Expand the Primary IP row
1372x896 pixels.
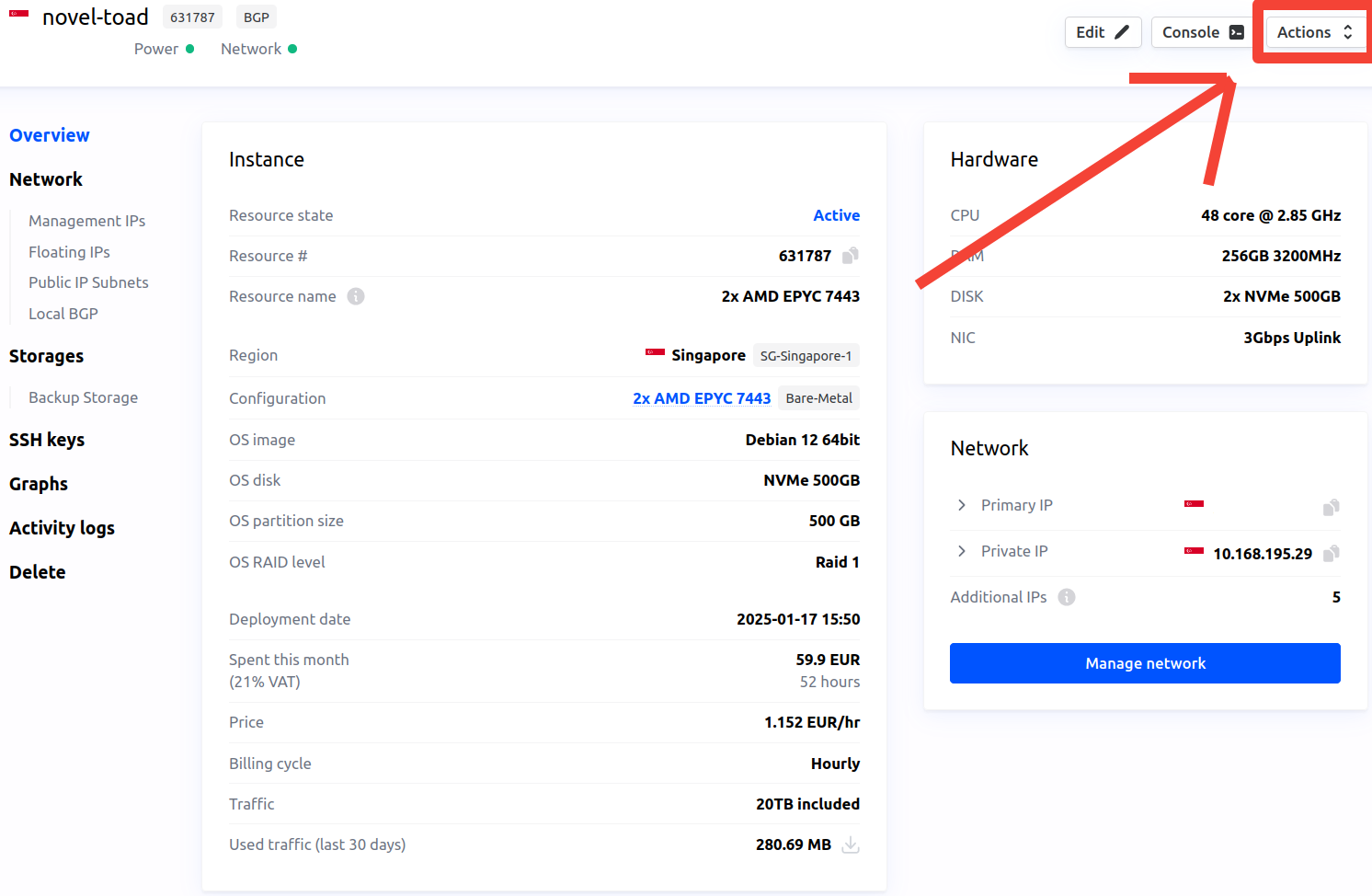pyautogui.click(x=961, y=504)
